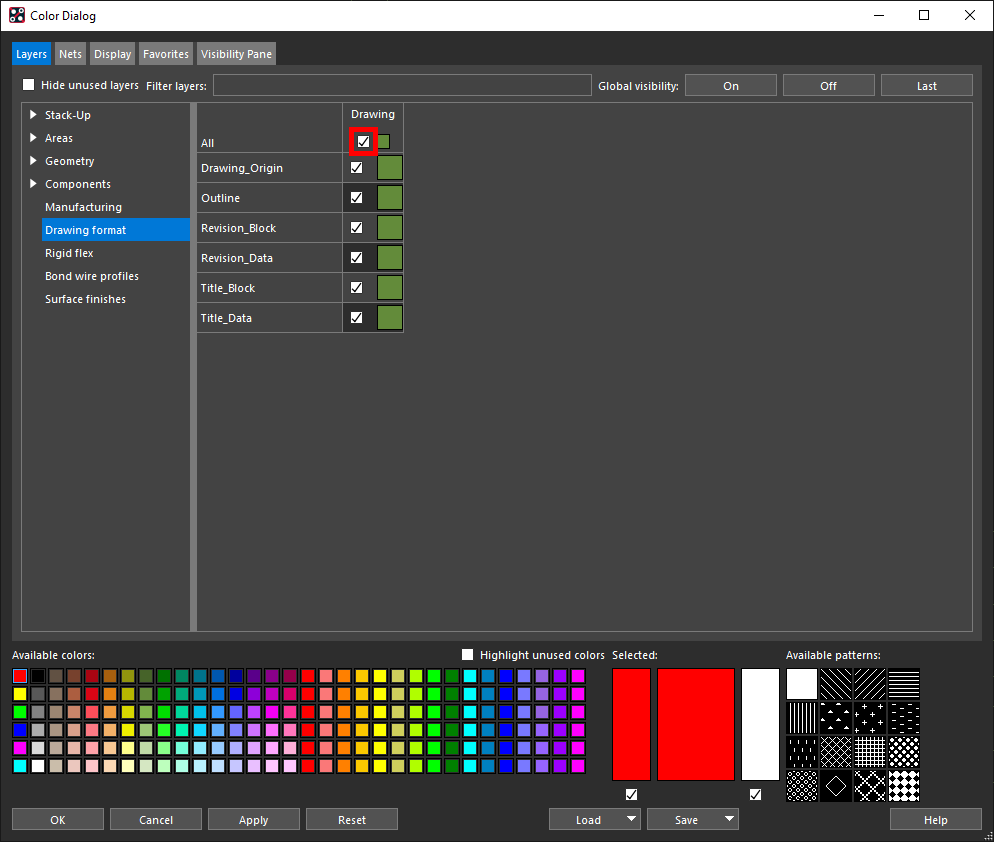
Task: Toggle Revision_Data visibility checkbox
Action: [356, 257]
